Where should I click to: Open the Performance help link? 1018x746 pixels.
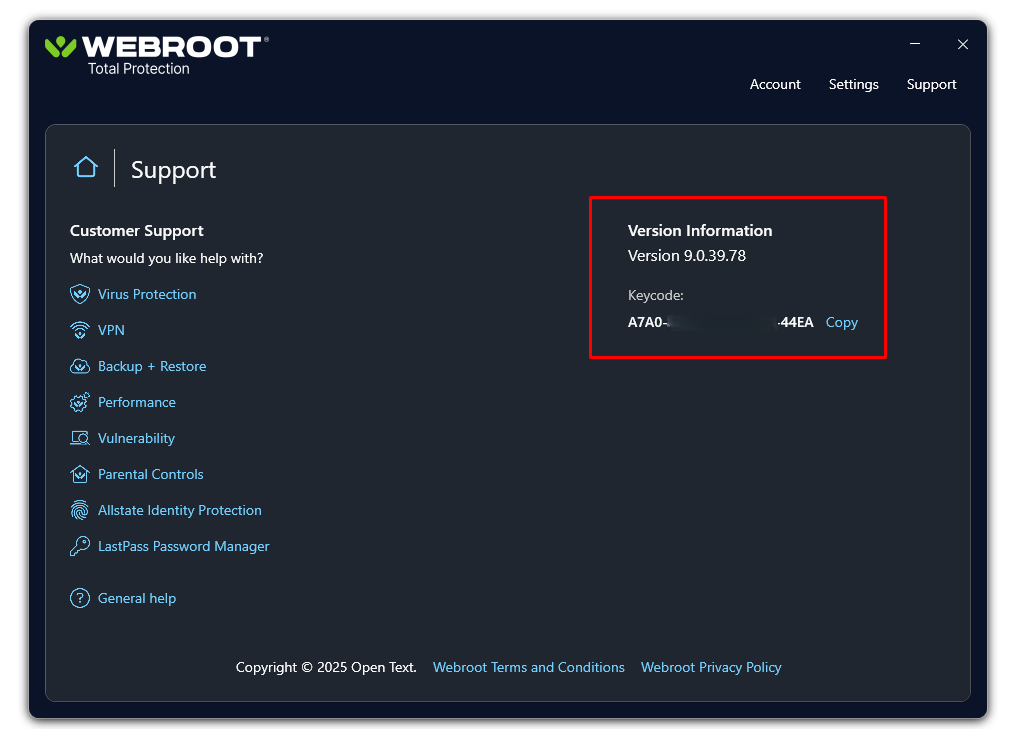pyautogui.click(x=137, y=403)
